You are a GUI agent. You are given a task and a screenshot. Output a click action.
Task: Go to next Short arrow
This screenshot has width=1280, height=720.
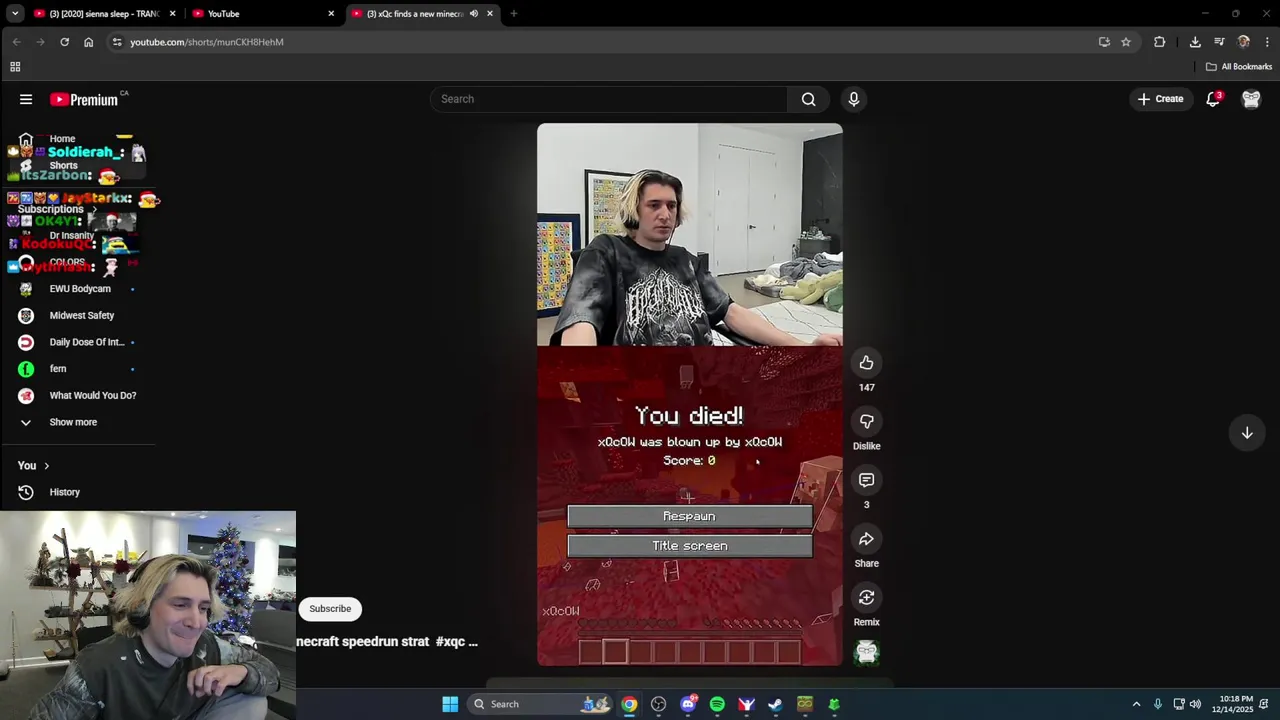click(x=1247, y=433)
